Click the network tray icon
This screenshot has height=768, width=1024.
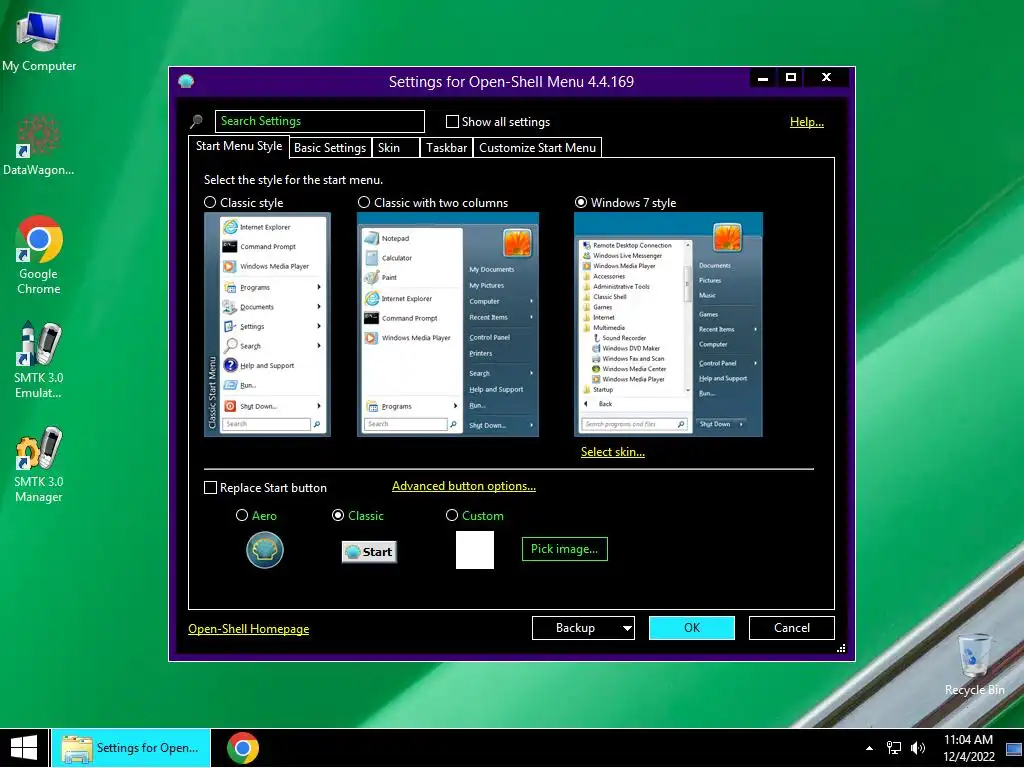pos(893,748)
